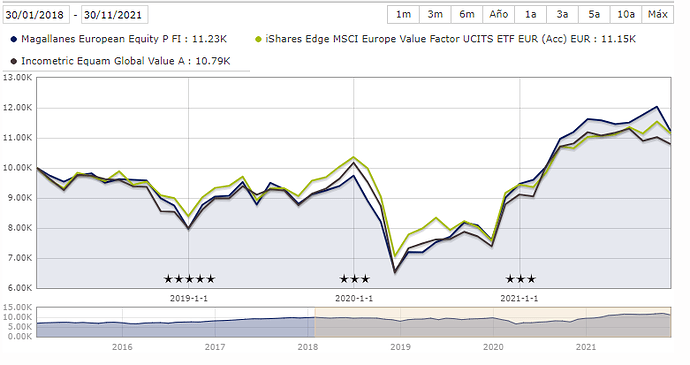Click the three-star rating near 2021-1-1
The height and width of the screenshot is (365, 690).
tap(521, 279)
